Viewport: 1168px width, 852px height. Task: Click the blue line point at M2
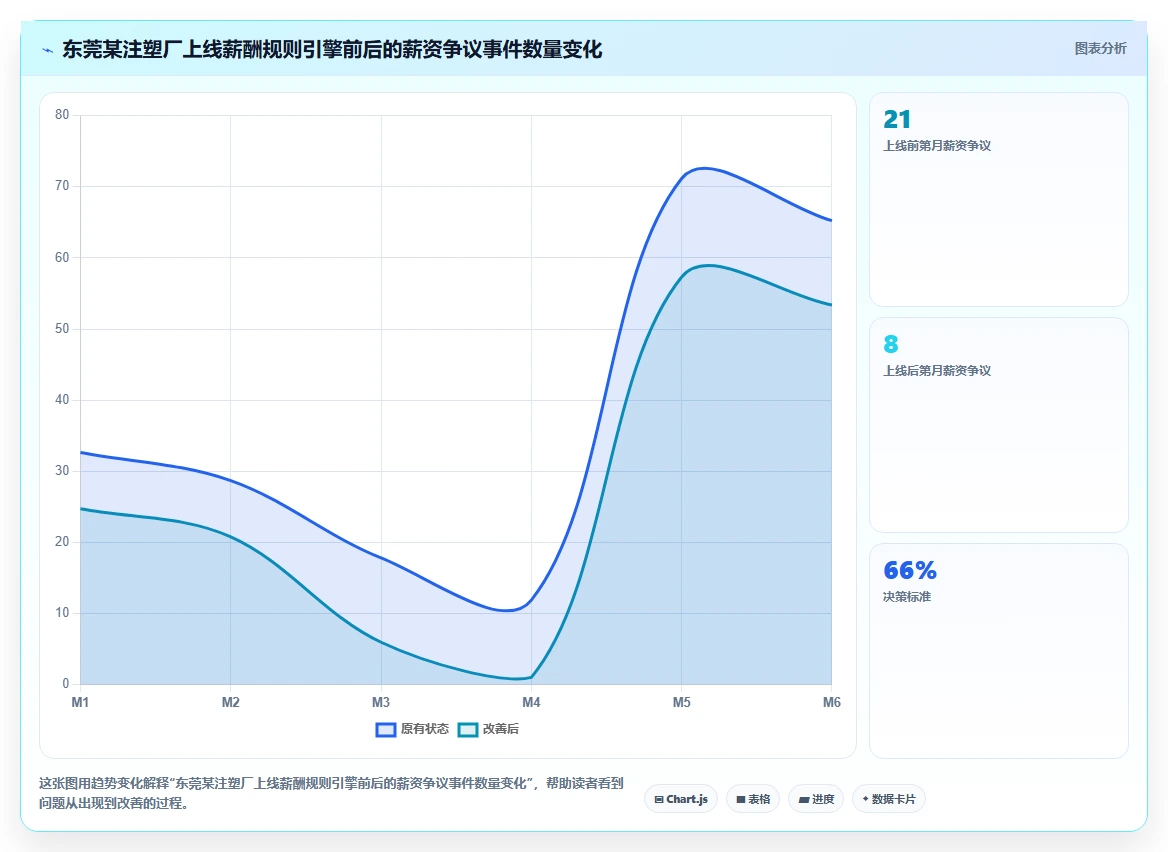click(x=231, y=480)
